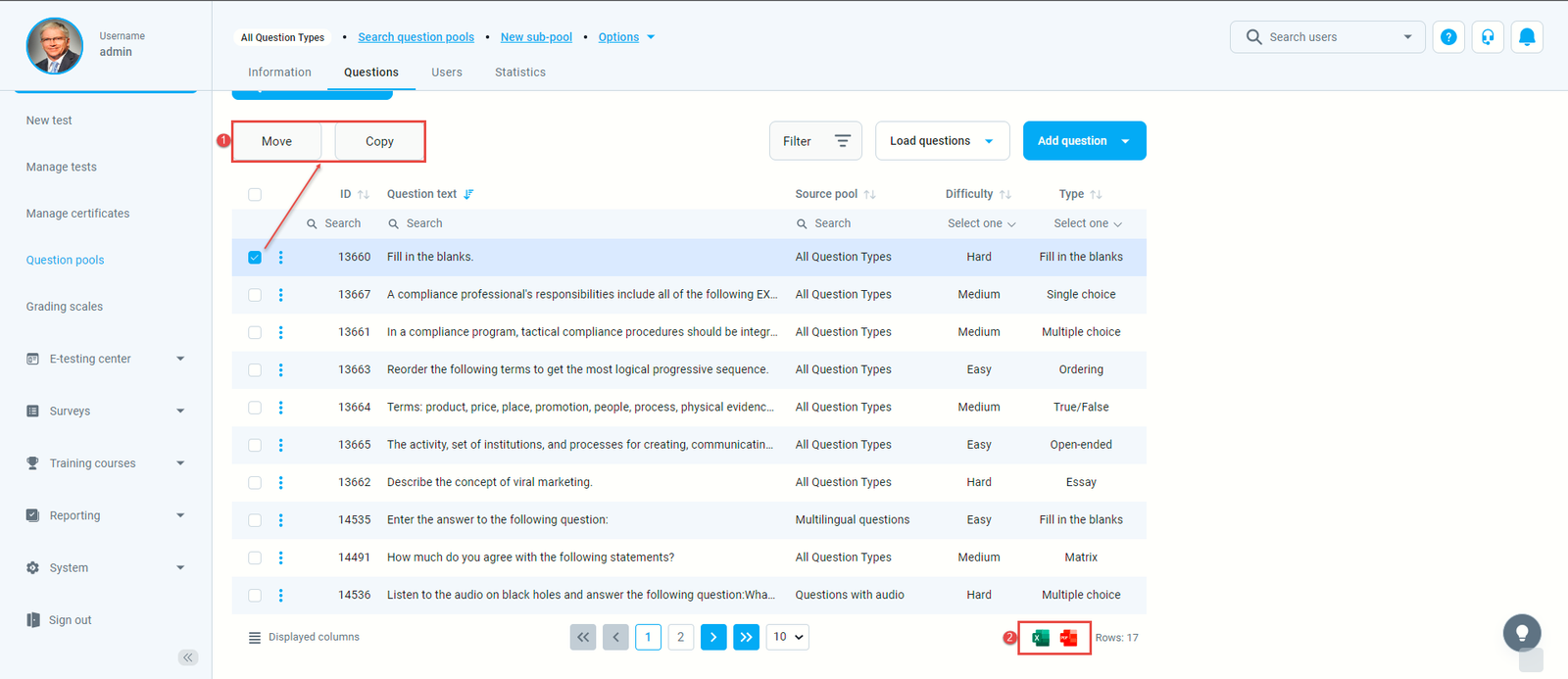Switch to the Statistics tab
Screen dimensions: 1568x679
tap(519, 73)
